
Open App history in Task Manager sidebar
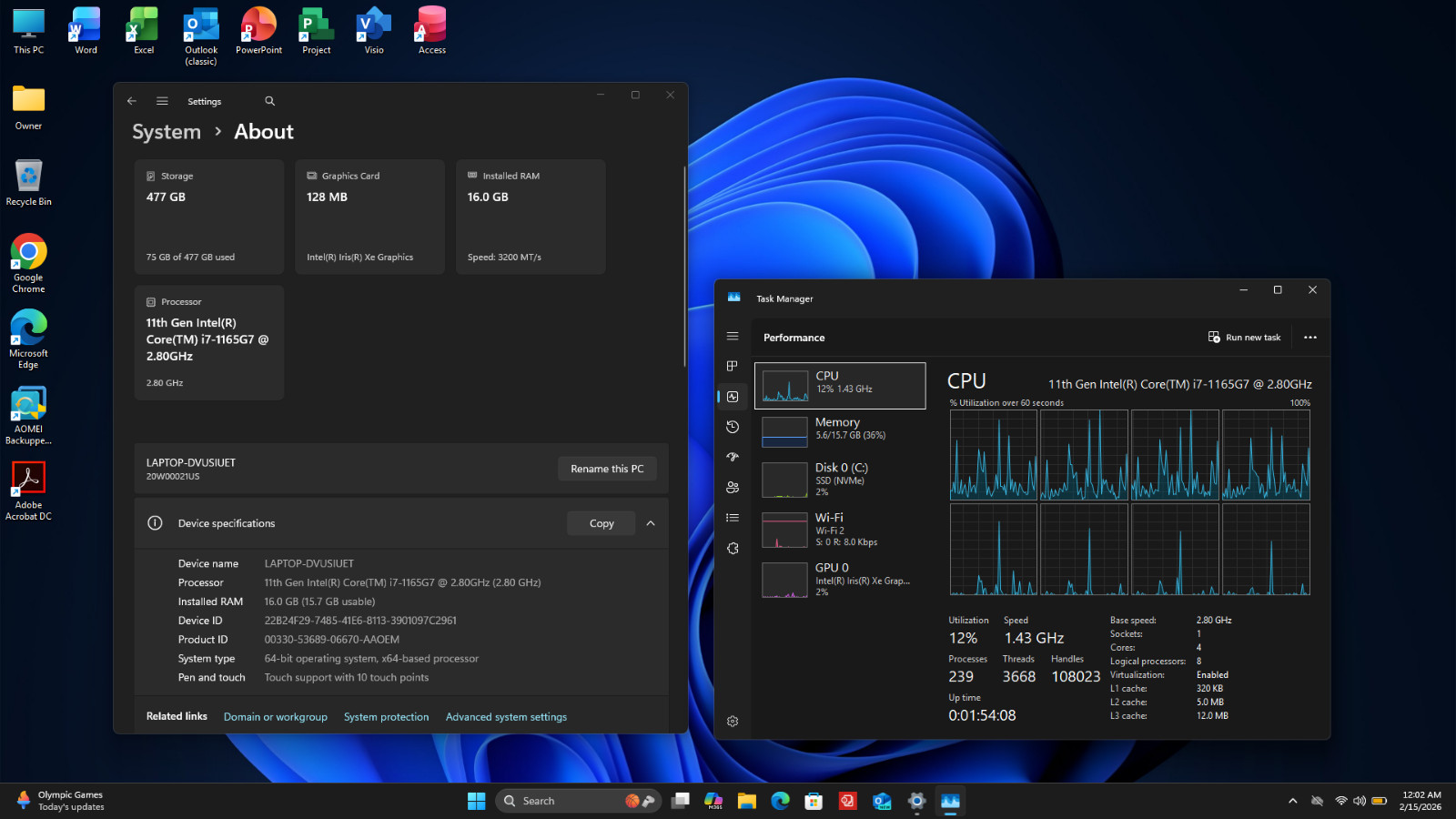point(733,427)
